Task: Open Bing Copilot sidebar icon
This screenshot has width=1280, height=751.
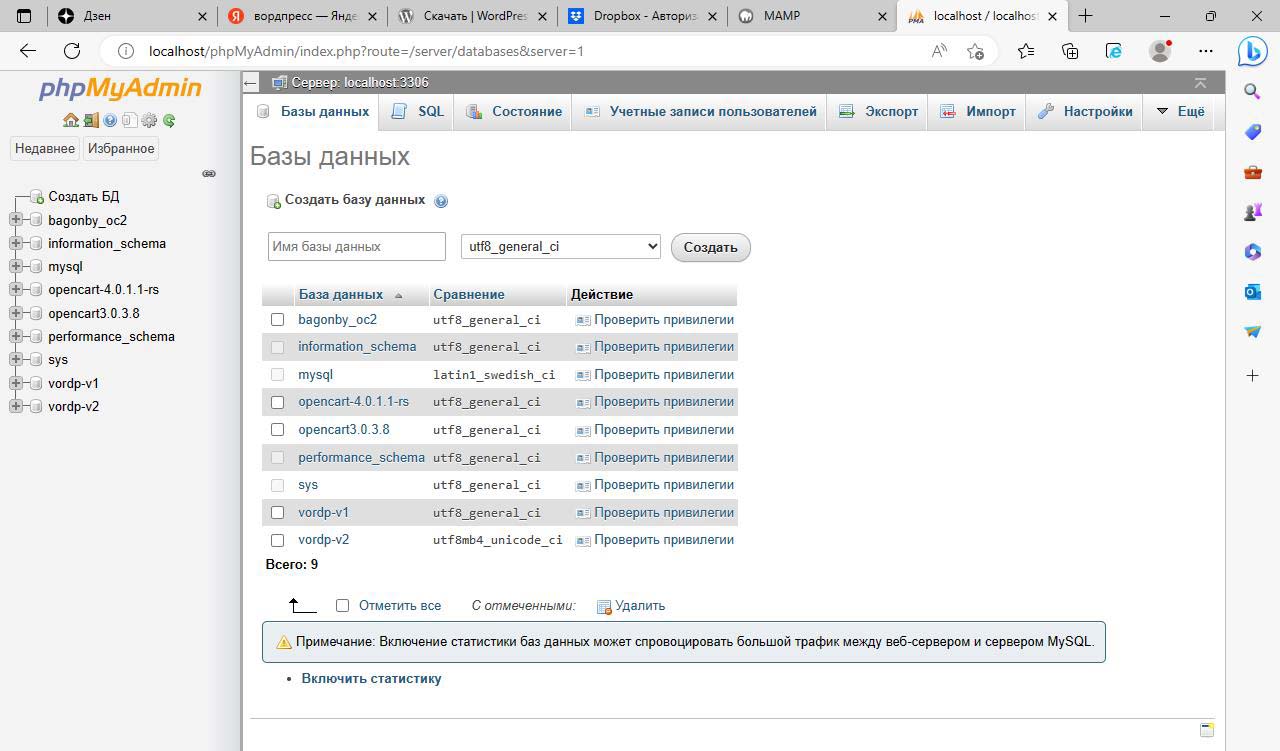Action: [1252, 51]
